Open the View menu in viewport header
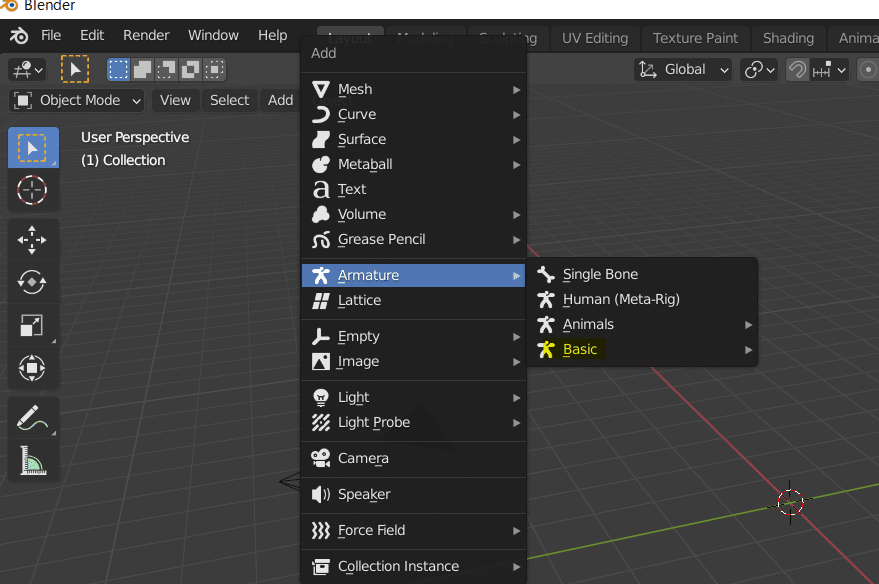This screenshot has height=584, width=879. [x=175, y=100]
